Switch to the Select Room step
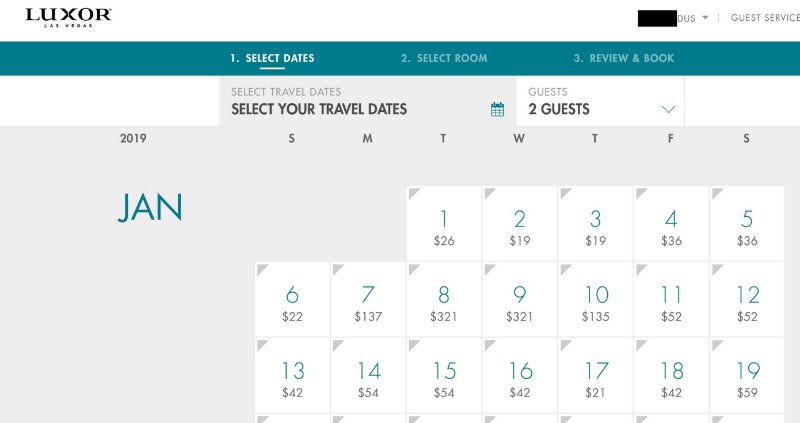800x423 pixels. [x=444, y=58]
